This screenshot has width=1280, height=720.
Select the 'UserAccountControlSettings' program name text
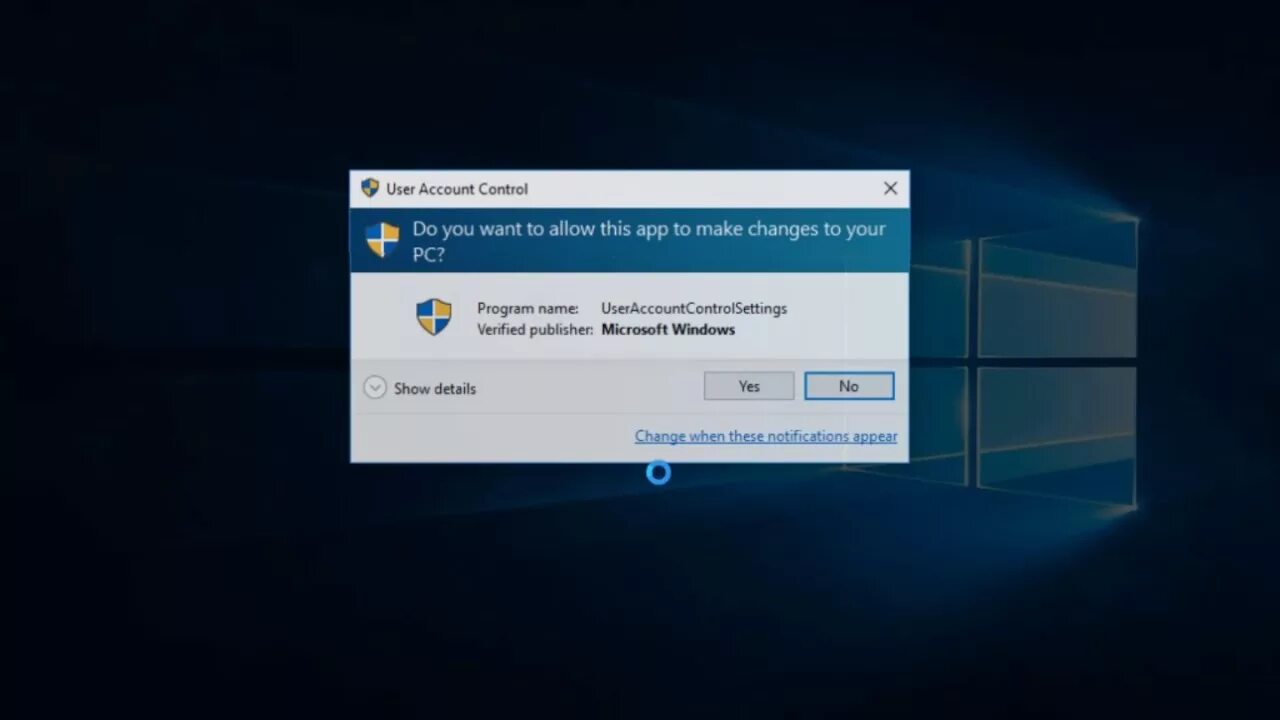[x=694, y=308]
